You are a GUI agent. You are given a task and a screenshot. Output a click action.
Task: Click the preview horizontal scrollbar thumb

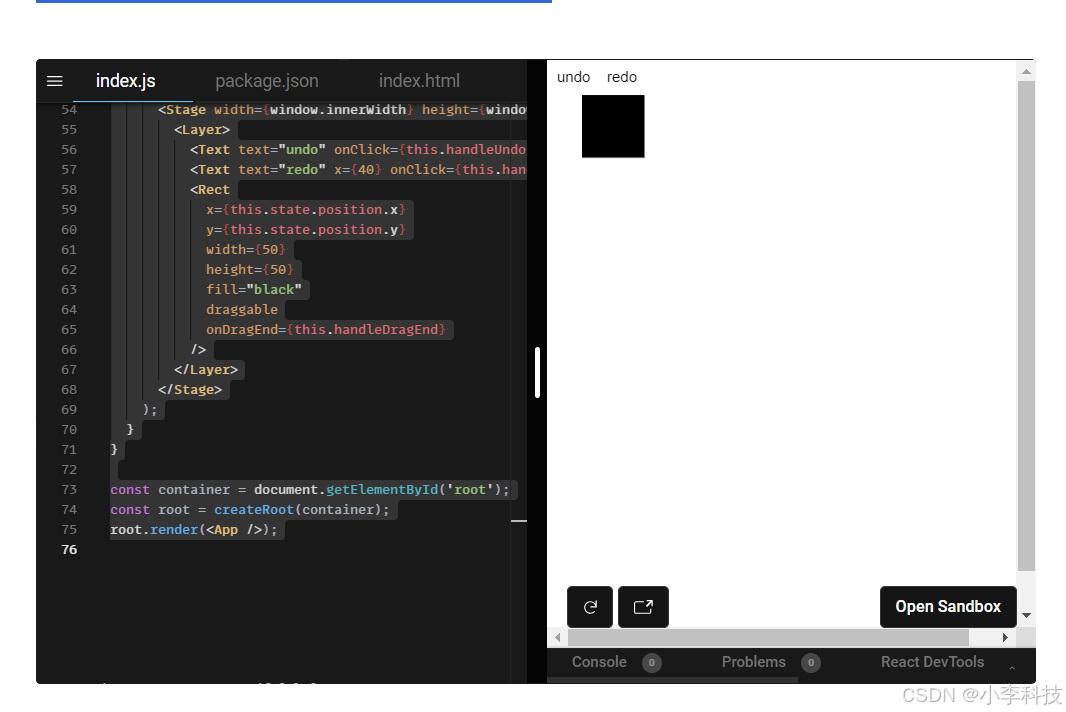(768, 637)
